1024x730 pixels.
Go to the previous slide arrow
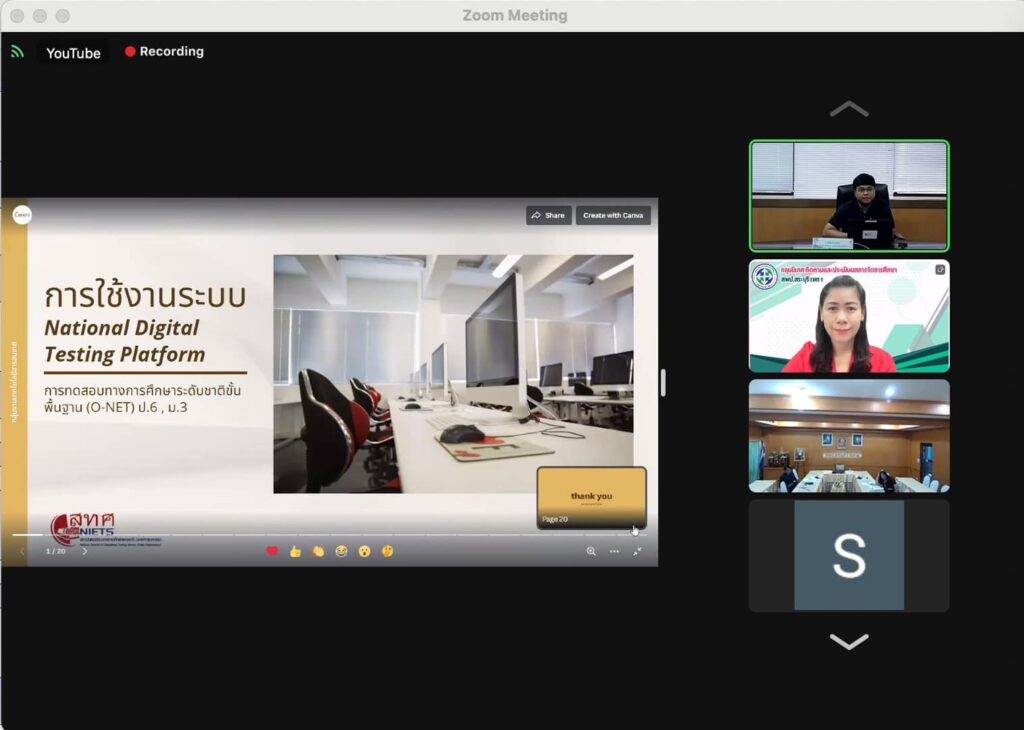pos(23,551)
